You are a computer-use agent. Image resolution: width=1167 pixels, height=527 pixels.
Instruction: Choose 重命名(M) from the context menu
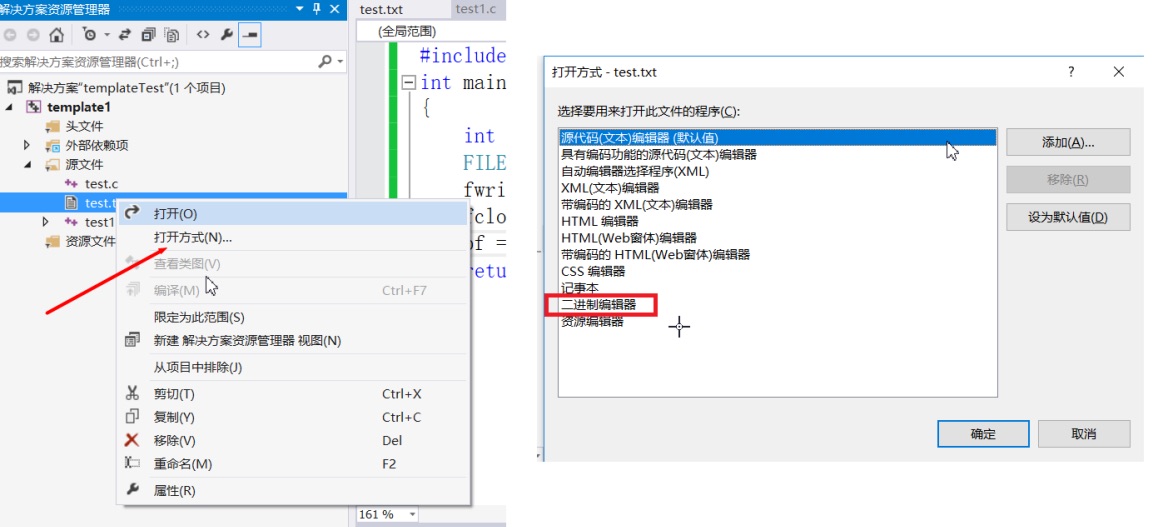[294, 464]
